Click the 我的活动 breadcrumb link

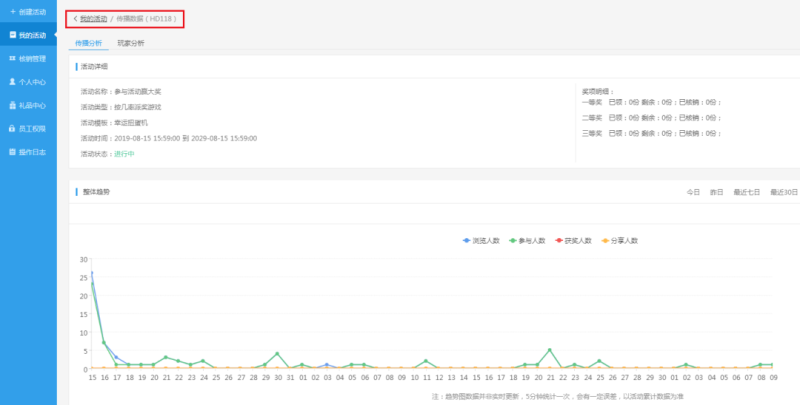pos(94,19)
